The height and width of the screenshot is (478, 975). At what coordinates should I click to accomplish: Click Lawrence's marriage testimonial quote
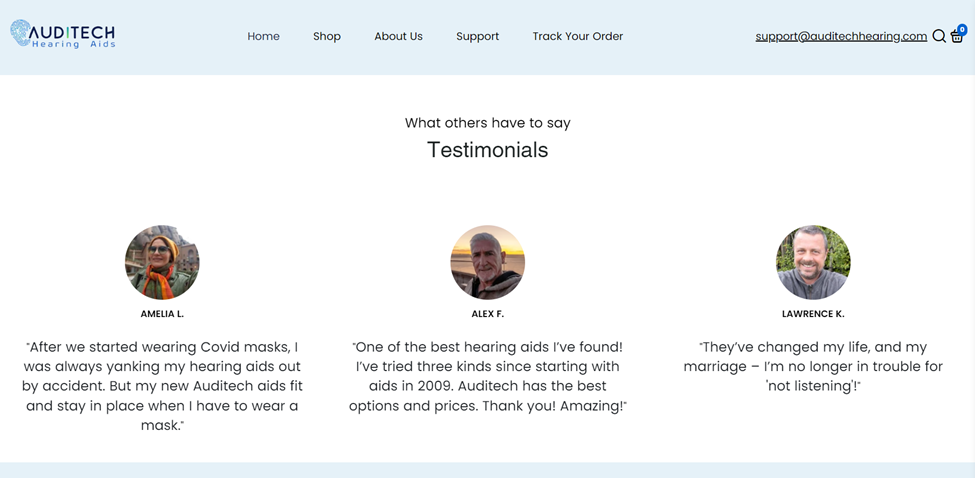coord(813,366)
